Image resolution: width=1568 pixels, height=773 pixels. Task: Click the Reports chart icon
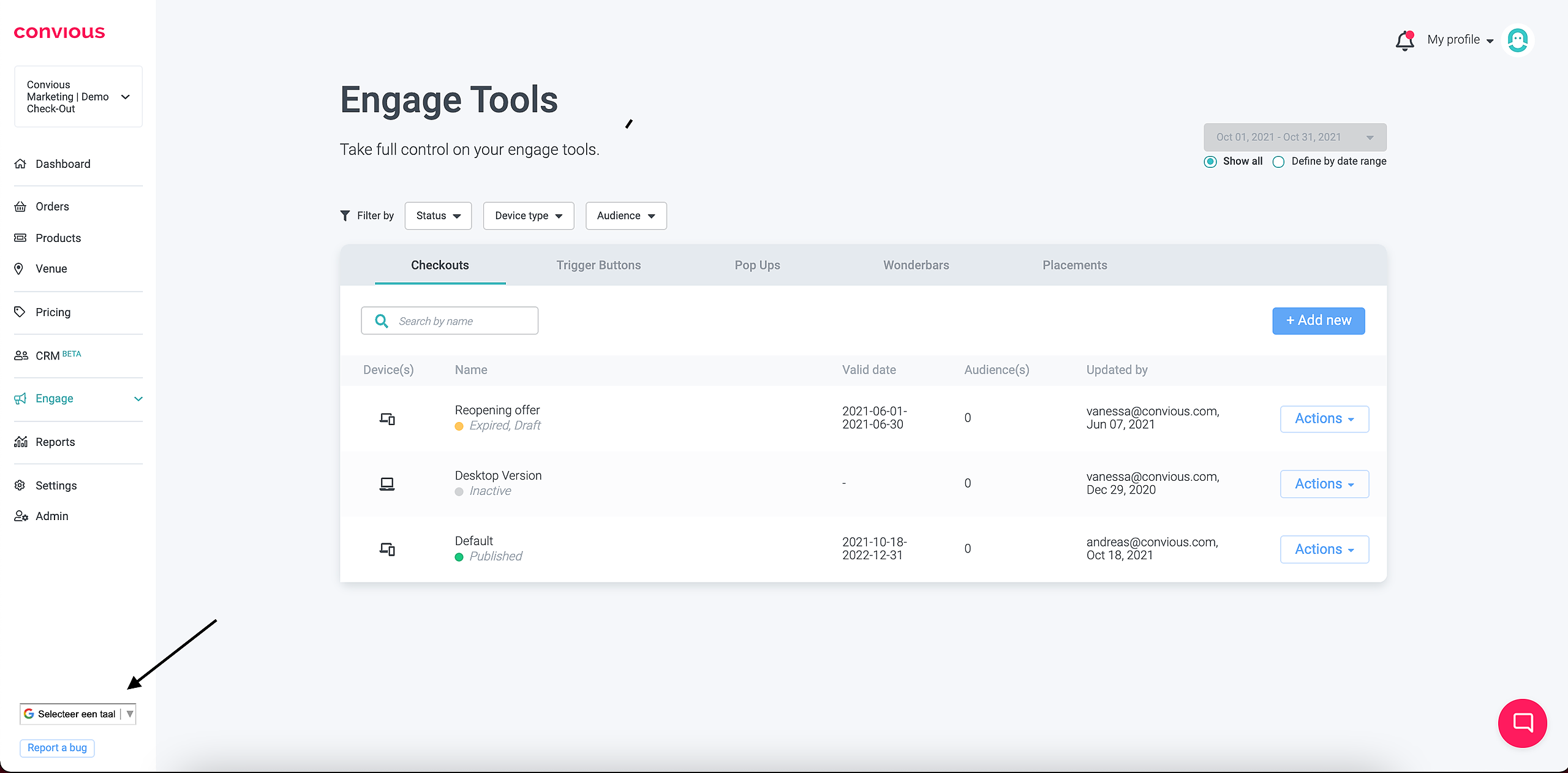click(21, 442)
